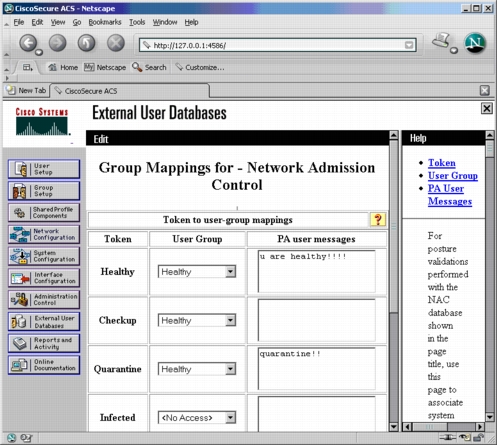Click the mail icon in status bar
Viewport: 499px width, 447px height.
(26, 438)
